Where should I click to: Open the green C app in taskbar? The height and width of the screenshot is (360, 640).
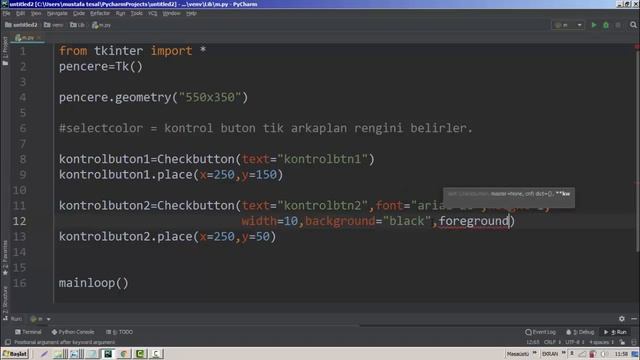(x=140, y=353)
